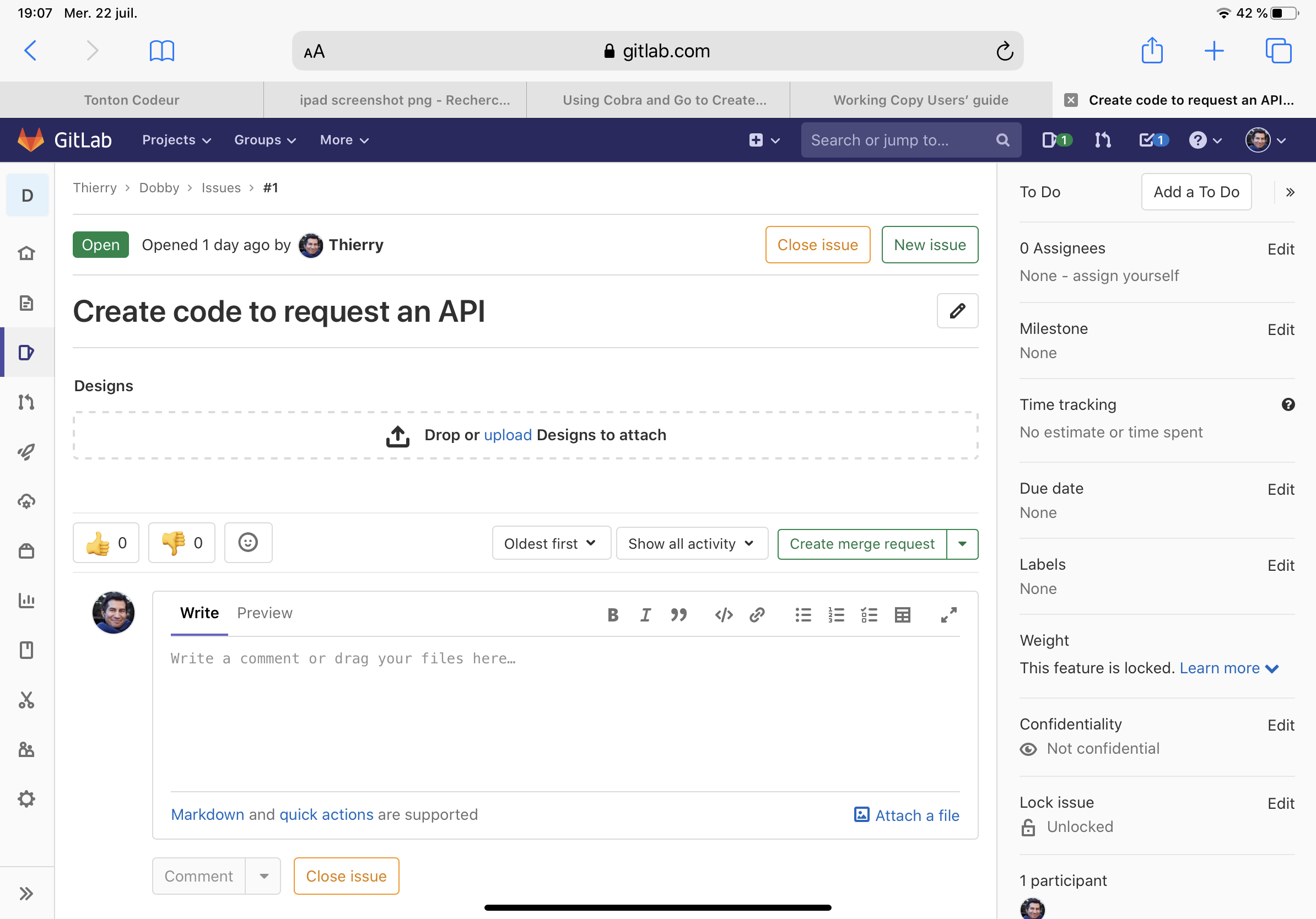Open Merge Requests in left sidebar

[26, 402]
